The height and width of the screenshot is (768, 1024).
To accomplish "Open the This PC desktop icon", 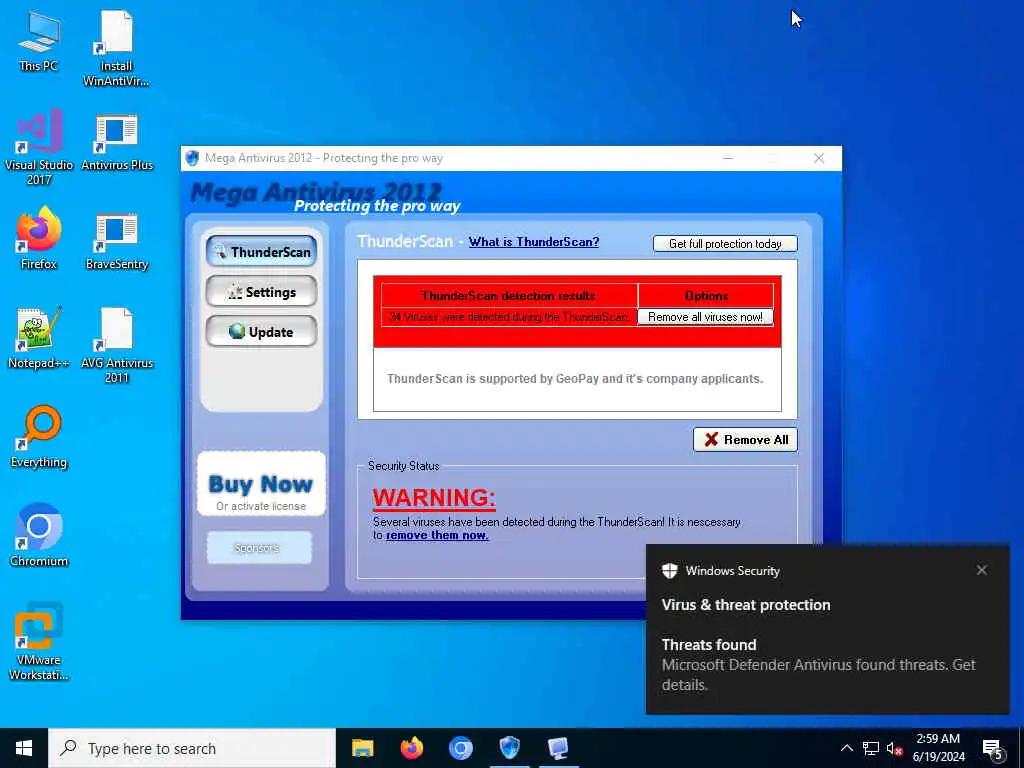I will click(x=39, y=41).
